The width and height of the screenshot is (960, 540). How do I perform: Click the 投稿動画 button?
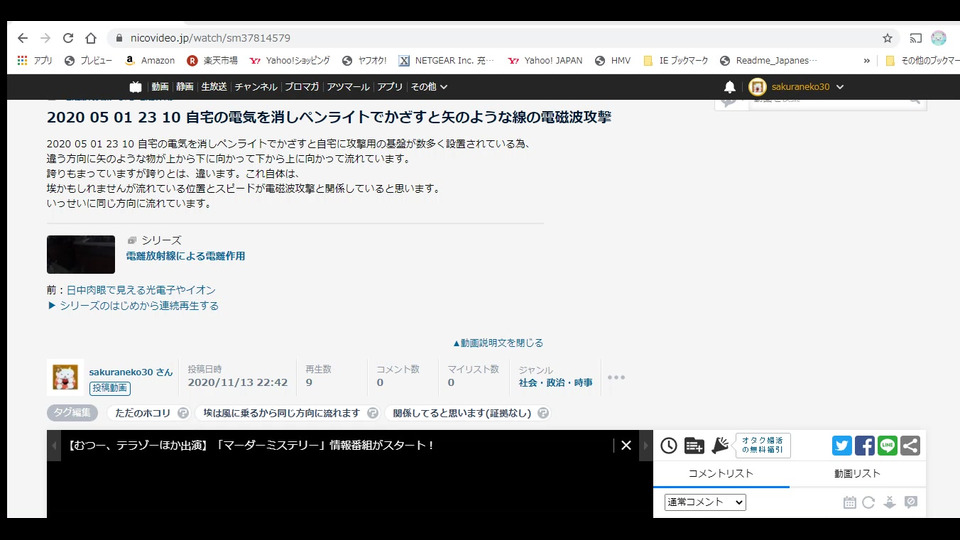(x=110, y=388)
